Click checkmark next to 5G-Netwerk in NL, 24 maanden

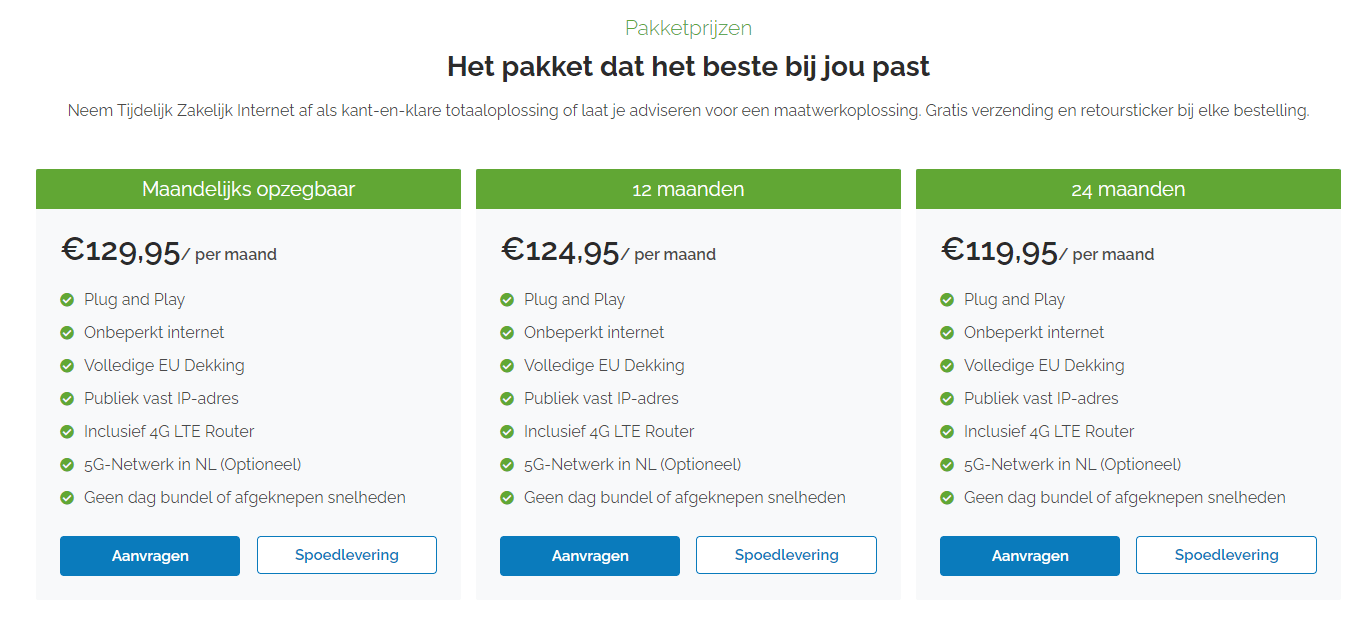pyautogui.click(x=947, y=465)
